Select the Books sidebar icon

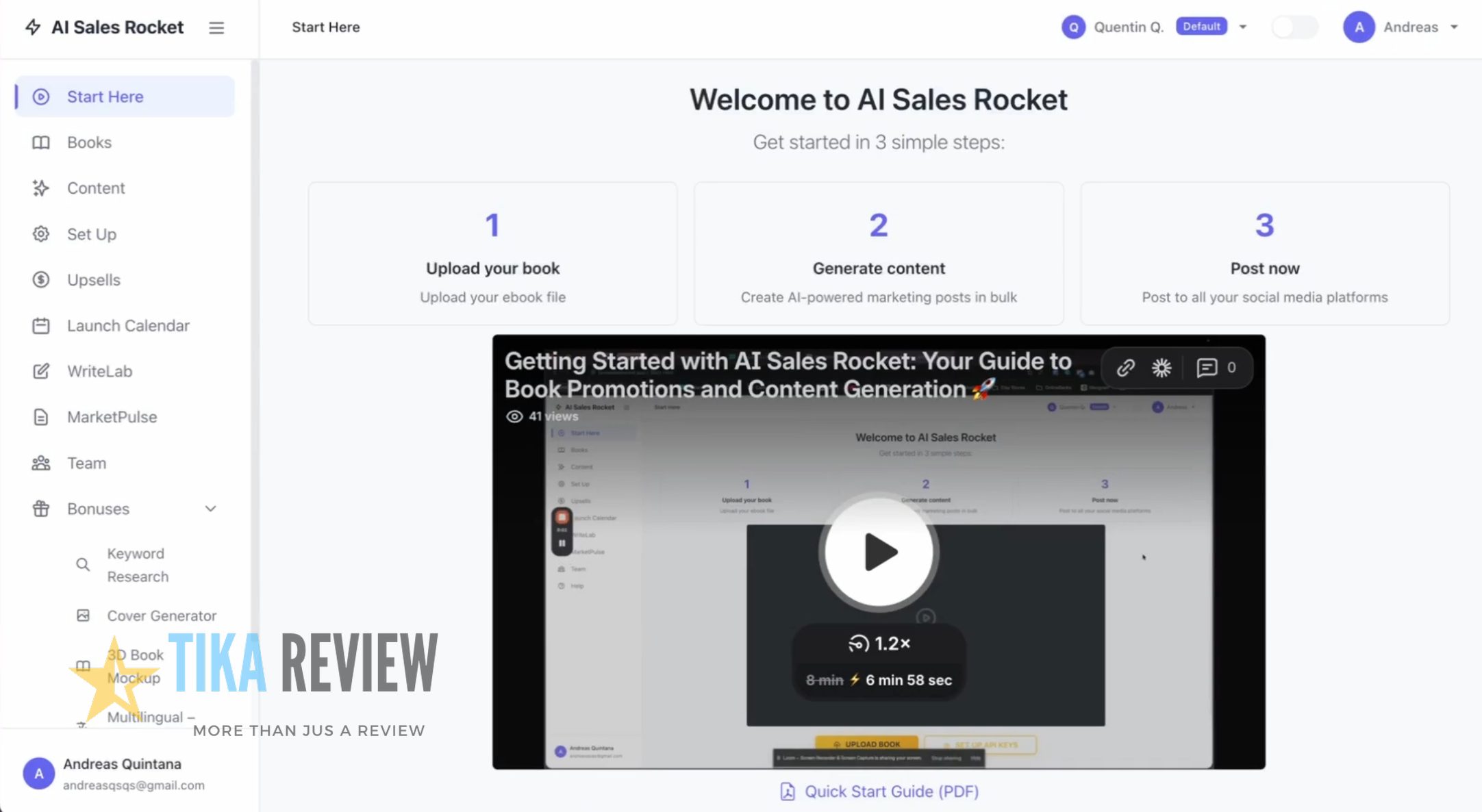tap(40, 142)
